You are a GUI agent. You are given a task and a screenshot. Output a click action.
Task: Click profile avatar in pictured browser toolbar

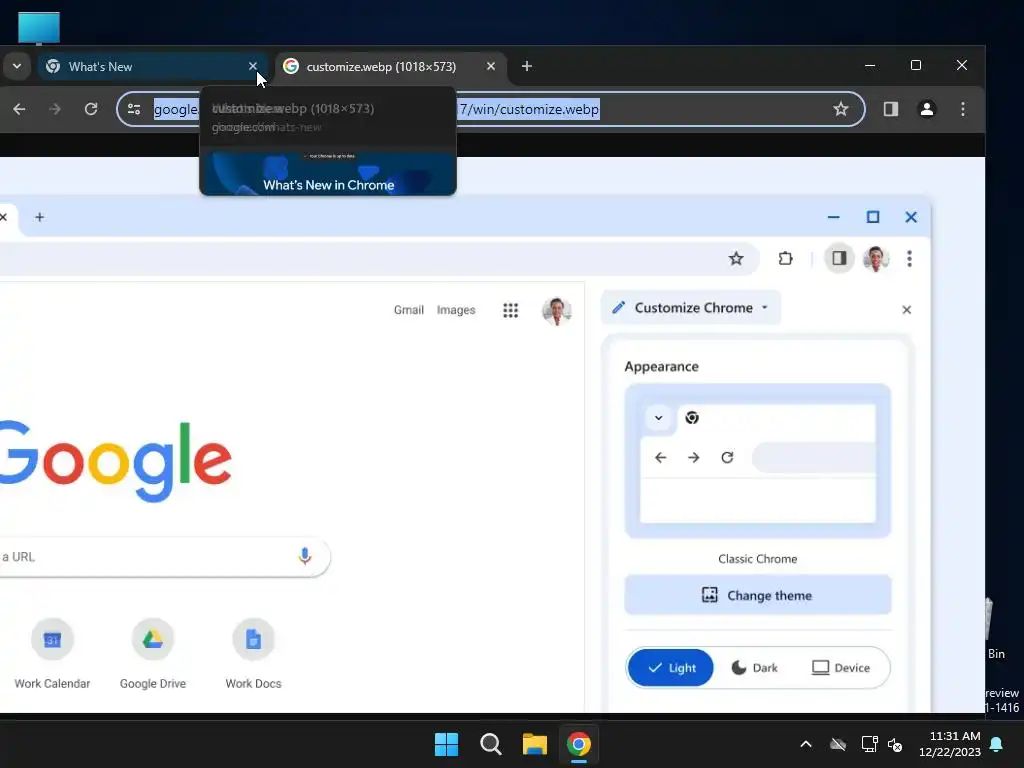click(876, 259)
